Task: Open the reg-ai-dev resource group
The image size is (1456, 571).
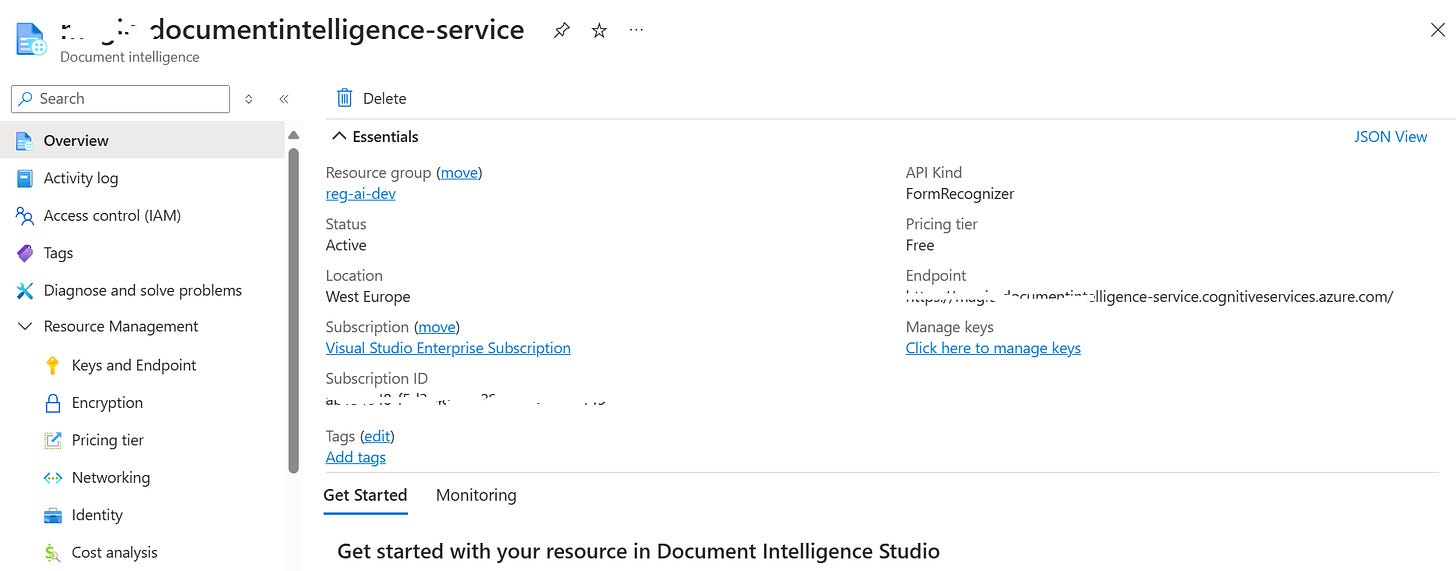Action: pos(361,194)
